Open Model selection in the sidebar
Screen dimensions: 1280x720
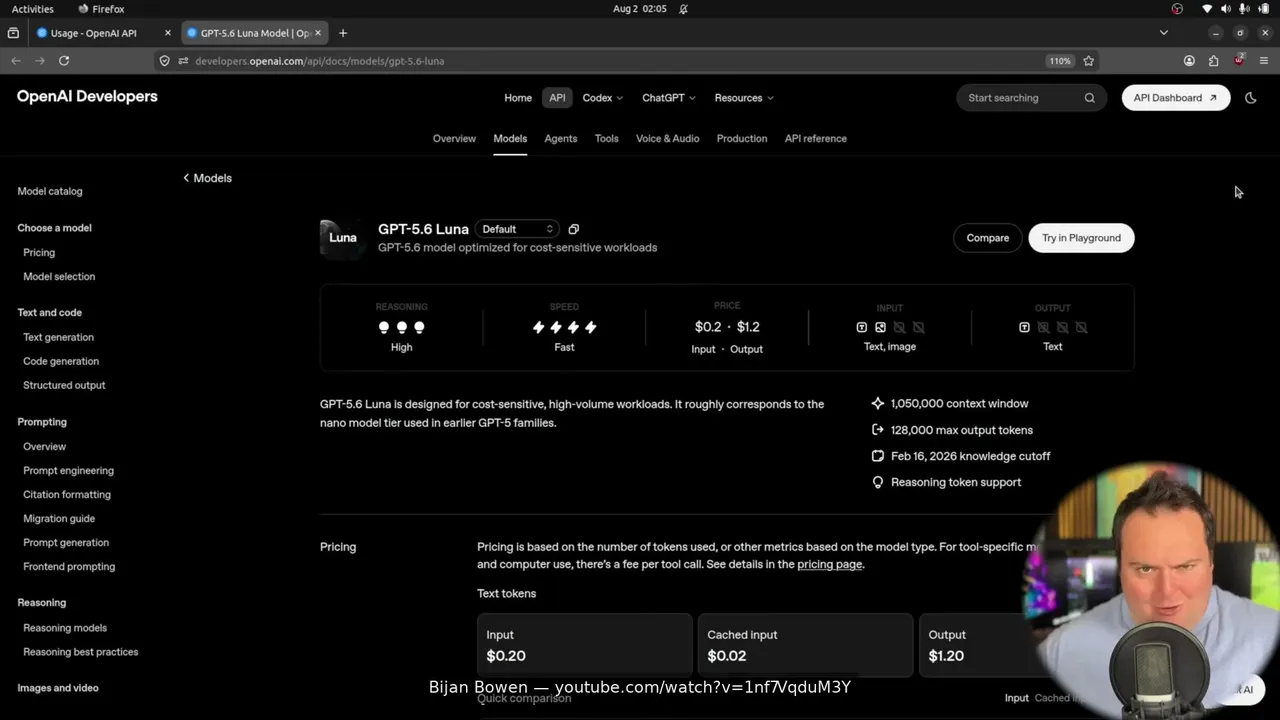coord(59,277)
